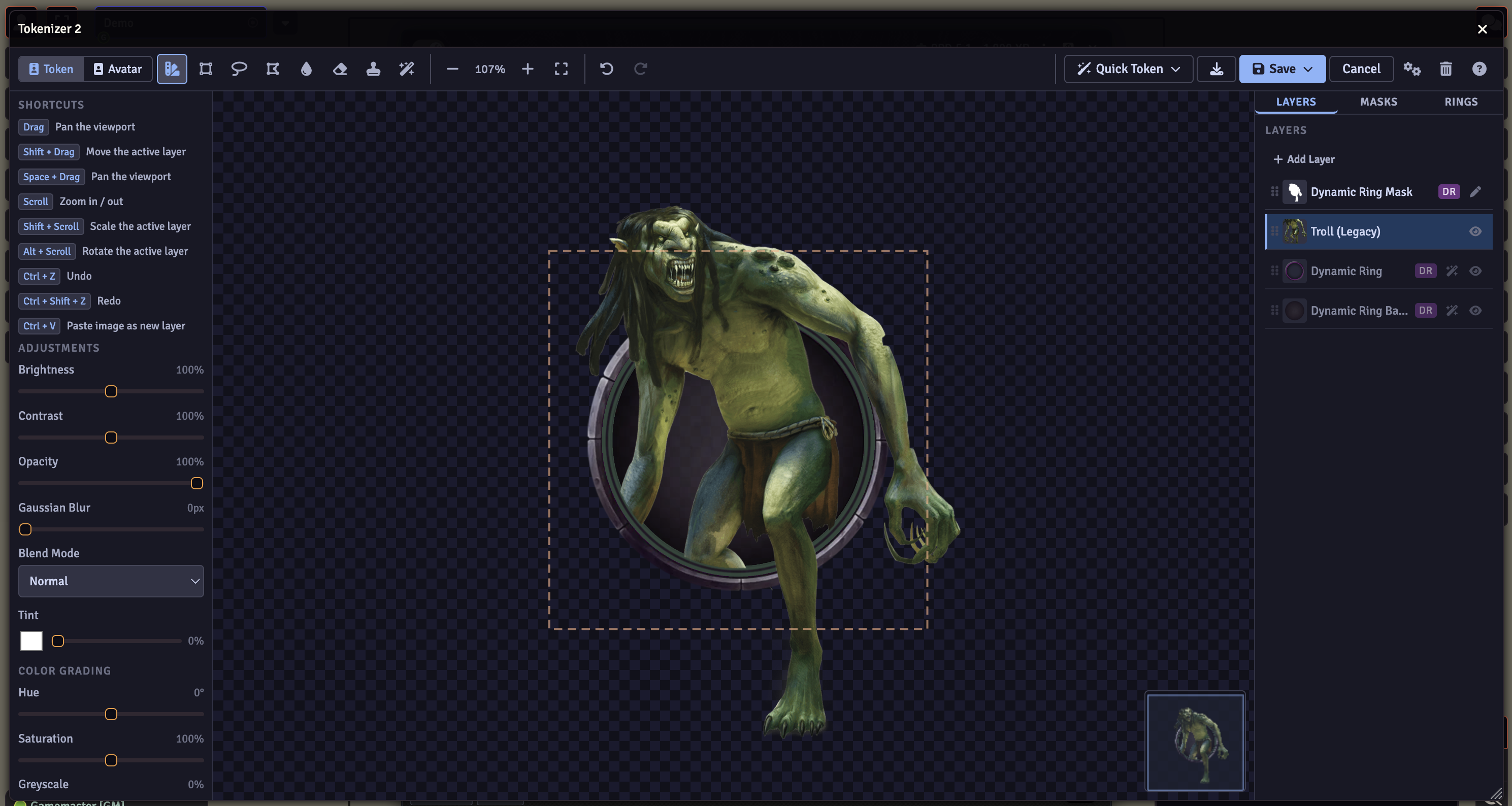Click the magic wand tool
1512x806 pixels.
[407, 69]
